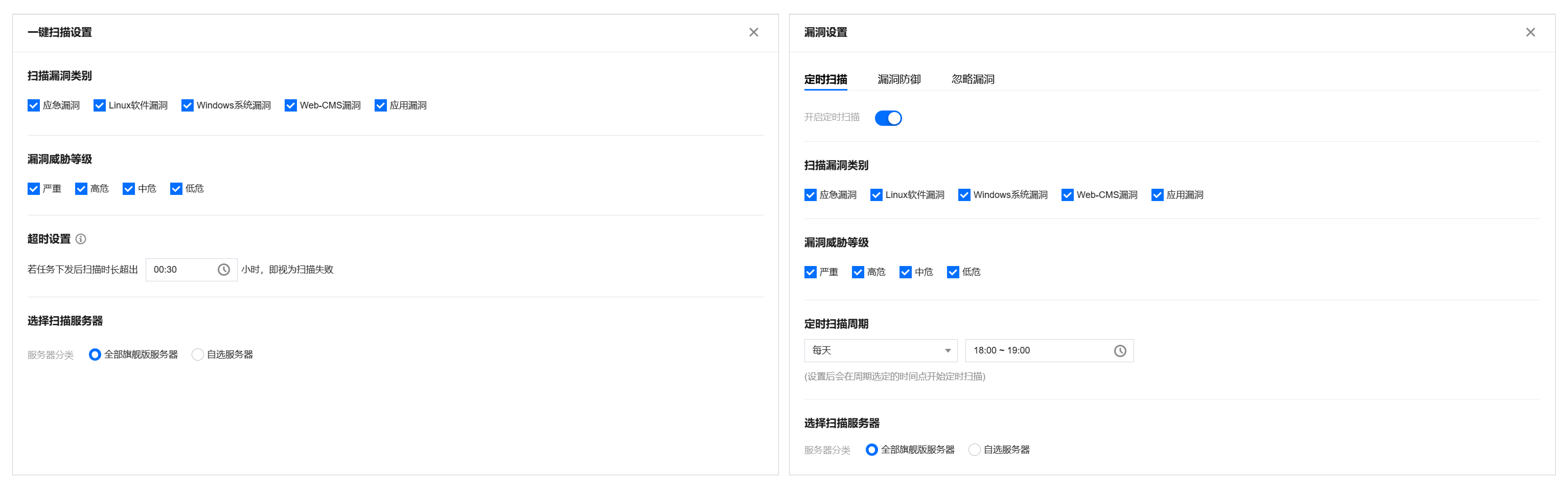Switch to the 定时扫描 tab
The height and width of the screenshot is (487, 1568).
[825, 79]
